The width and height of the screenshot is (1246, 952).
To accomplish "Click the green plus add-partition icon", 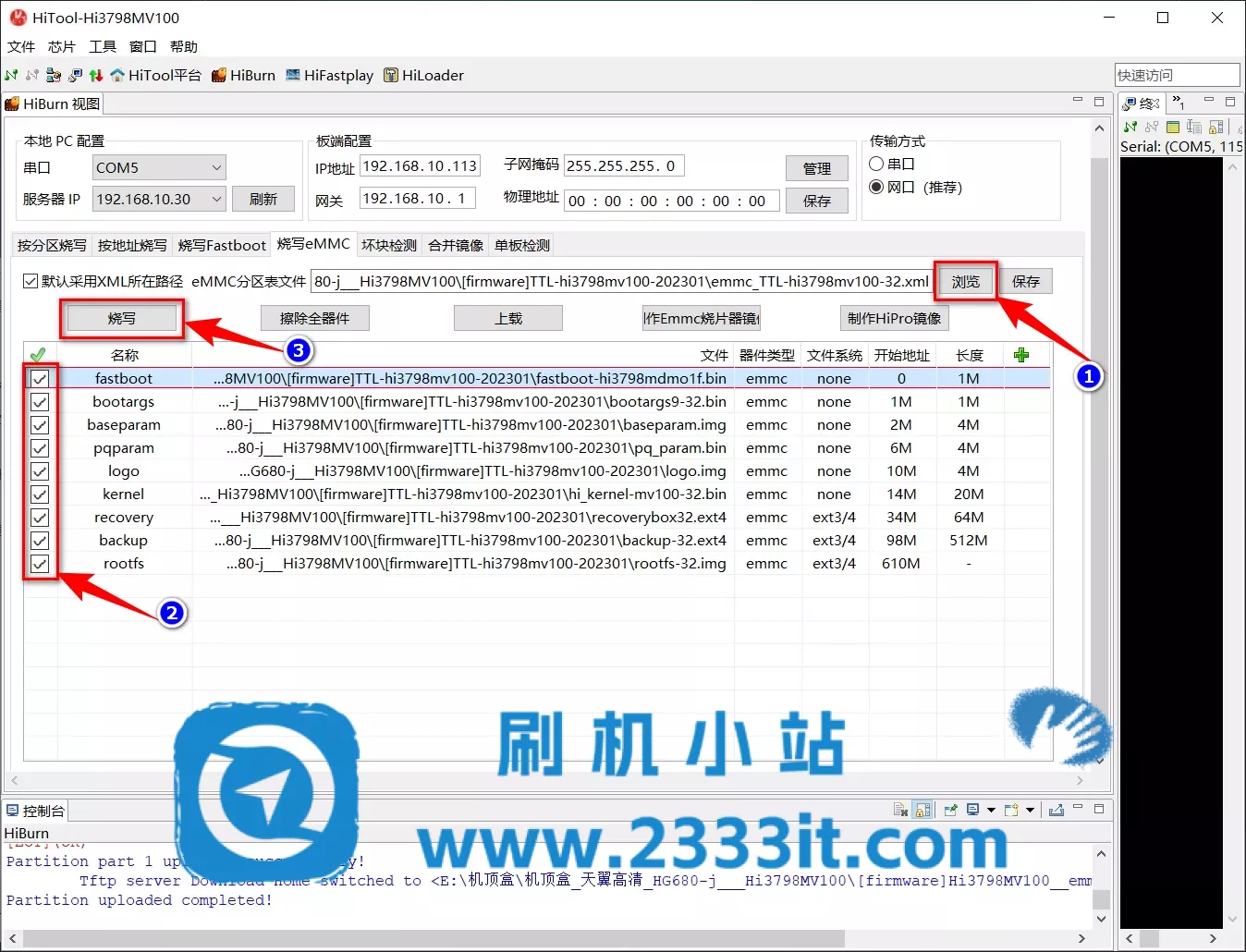I will point(1021,356).
